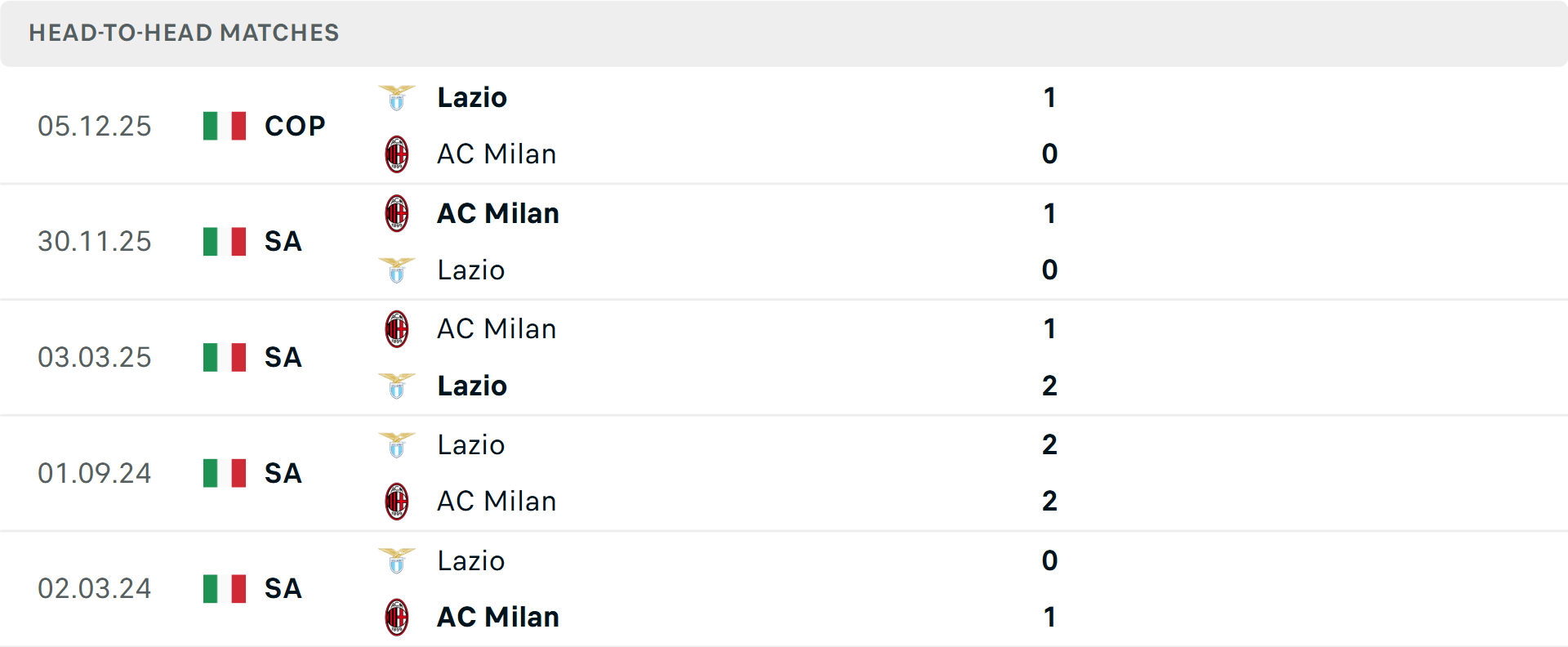Viewport: 1568px width, 647px height.
Task: Click the SA label in the 03.03.25 row
Action: pos(283,358)
